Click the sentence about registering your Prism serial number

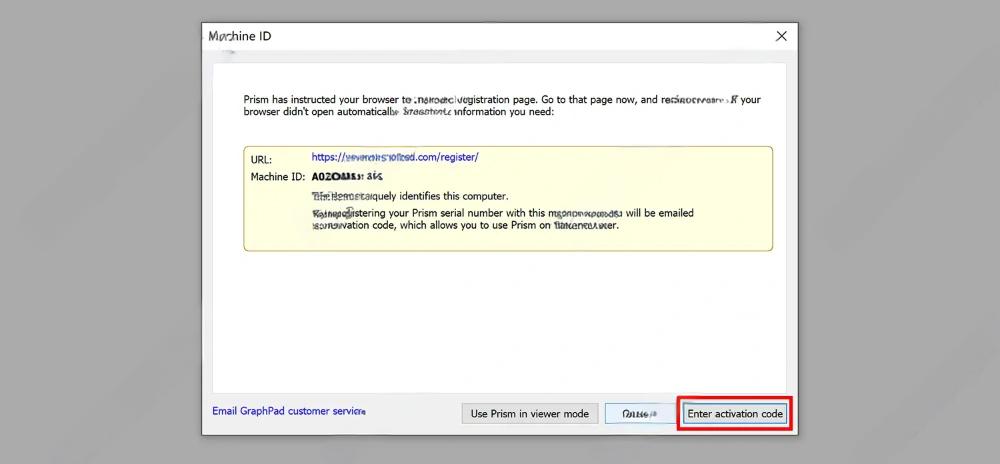[500, 213]
